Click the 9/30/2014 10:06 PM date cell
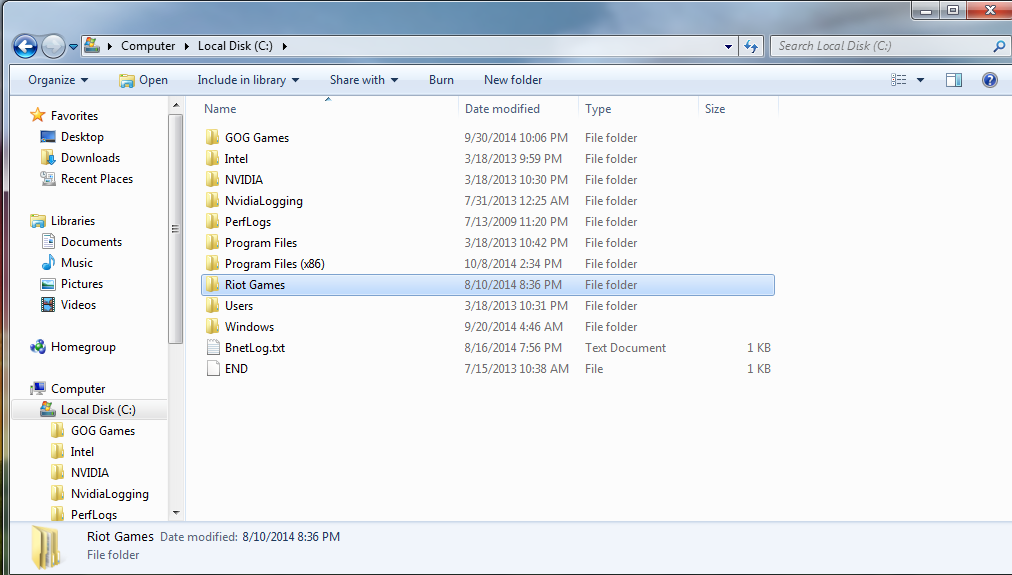The image size is (1012, 575). click(516, 137)
